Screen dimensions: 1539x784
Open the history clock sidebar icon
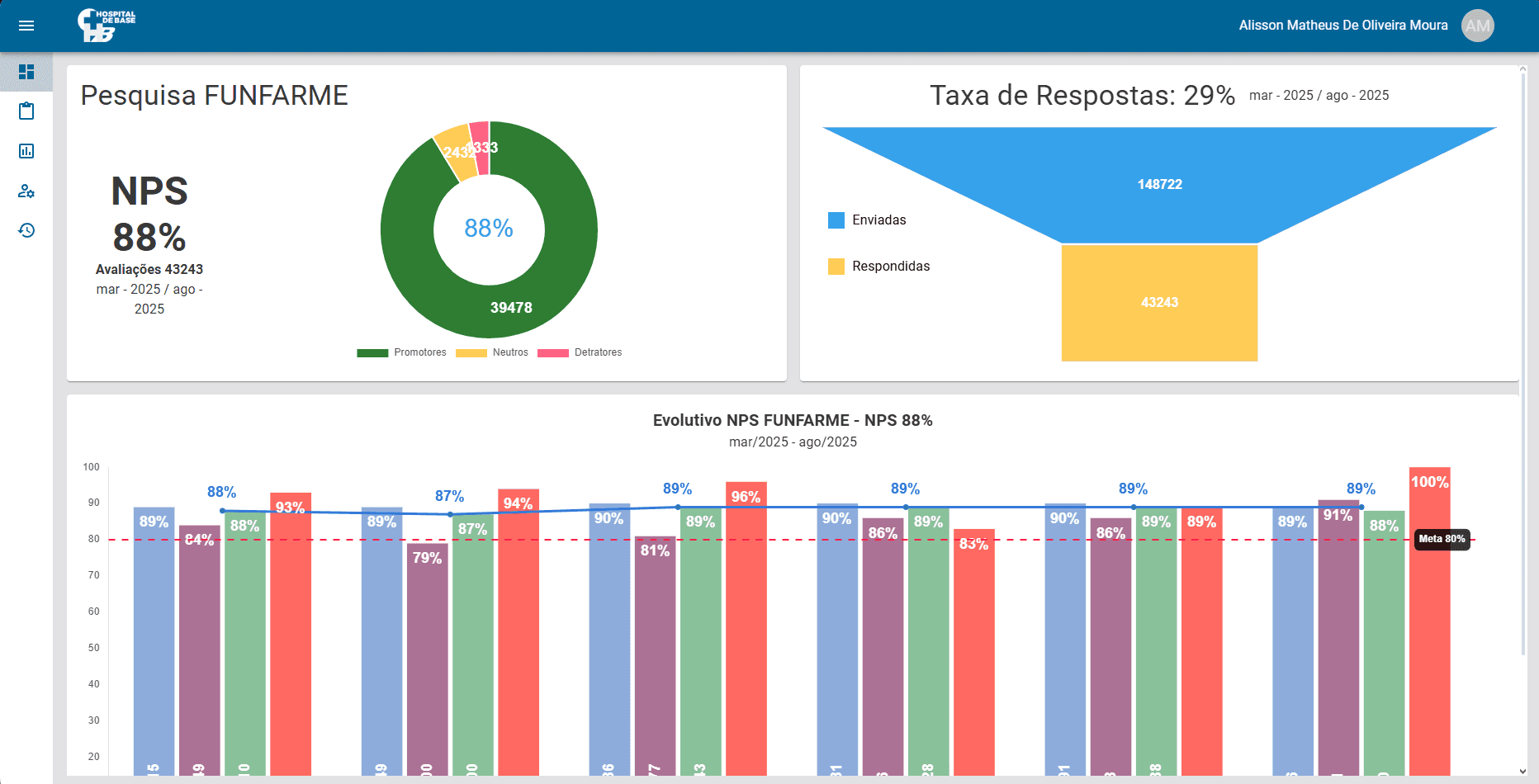coord(26,230)
